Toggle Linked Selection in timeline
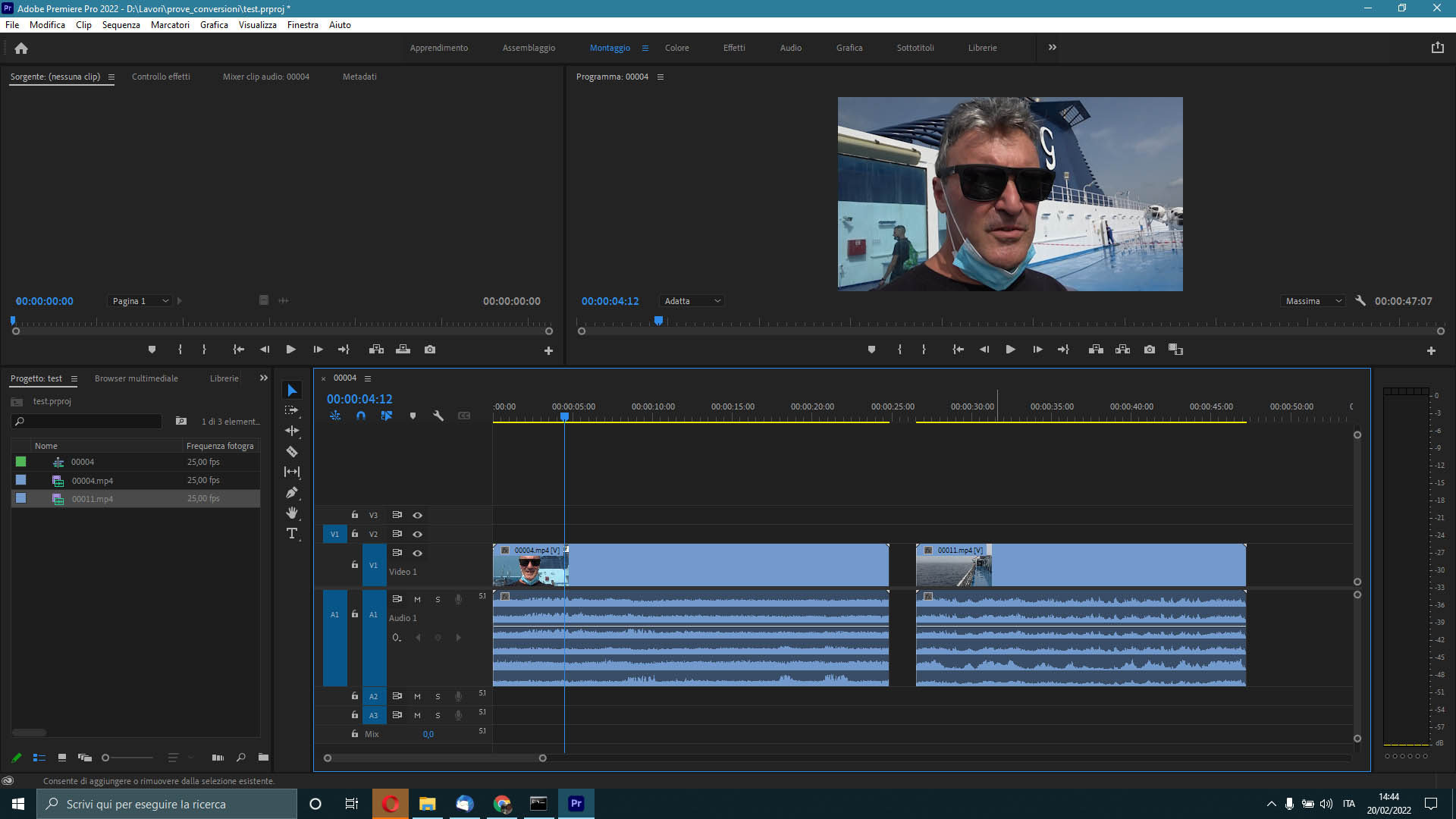The width and height of the screenshot is (1456, 819). [x=387, y=416]
